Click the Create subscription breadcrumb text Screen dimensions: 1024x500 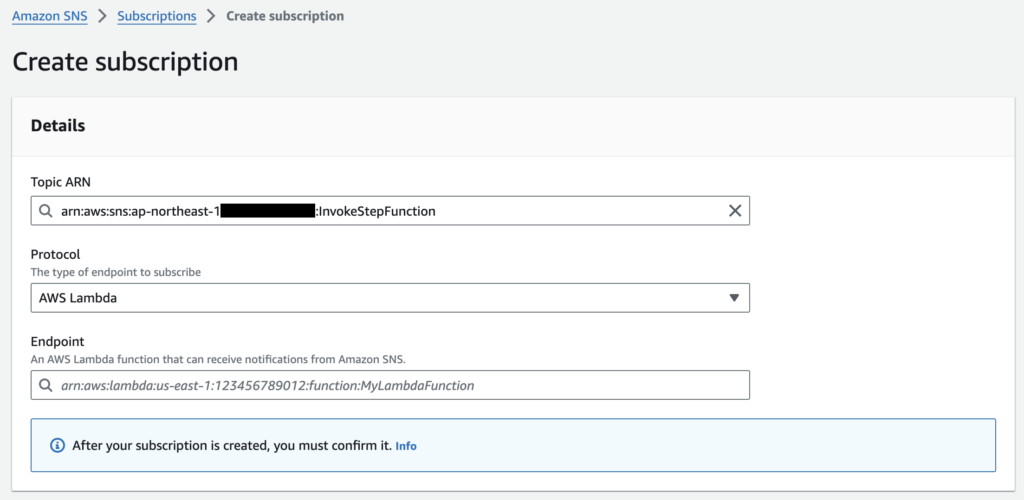285,16
